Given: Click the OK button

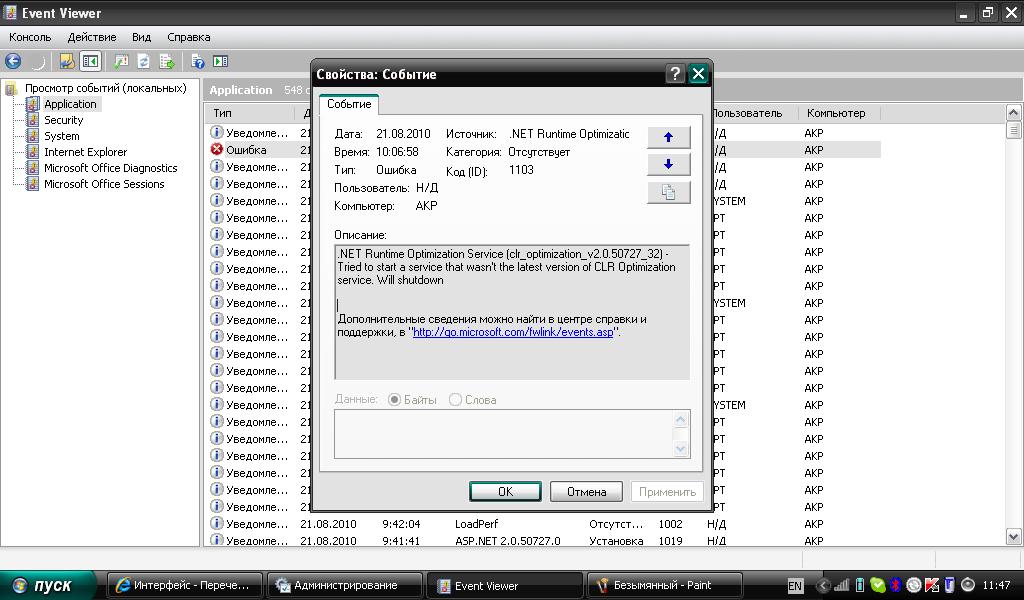Looking at the screenshot, I should [505, 492].
